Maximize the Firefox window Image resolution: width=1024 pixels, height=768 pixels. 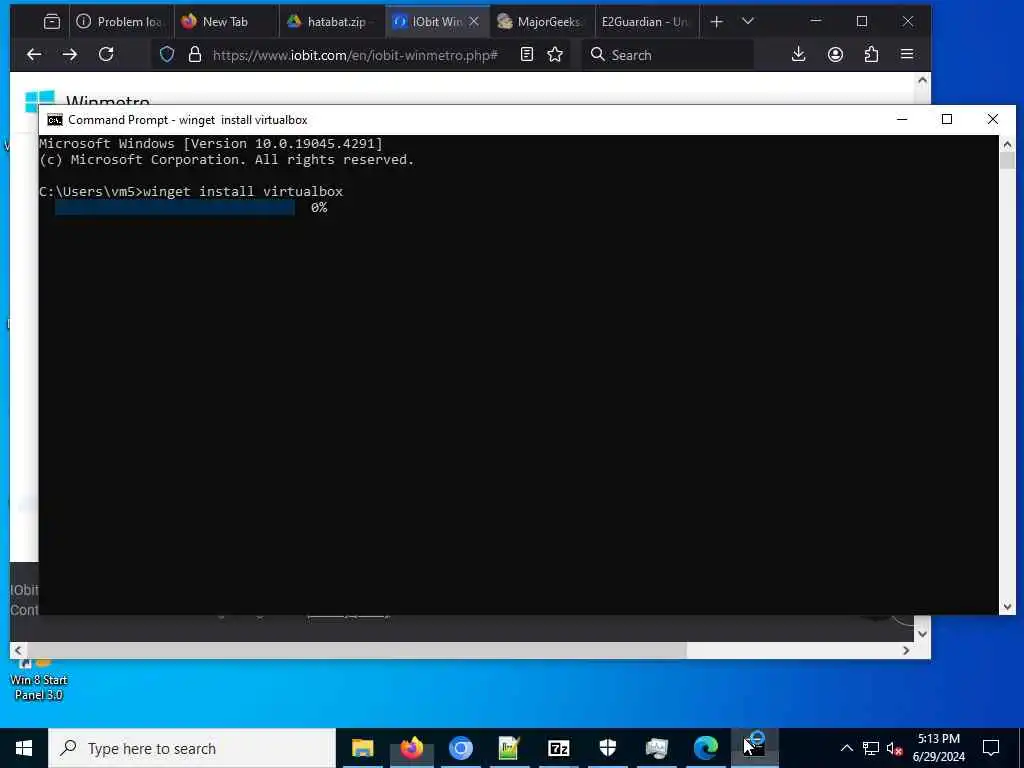tap(862, 22)
